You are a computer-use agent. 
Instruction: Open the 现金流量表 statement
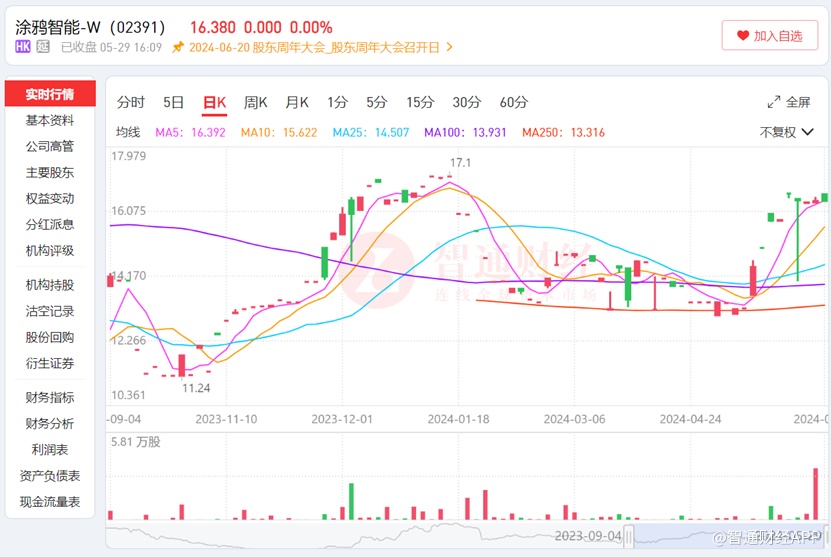pyautogui.click(x=50, y=502)
